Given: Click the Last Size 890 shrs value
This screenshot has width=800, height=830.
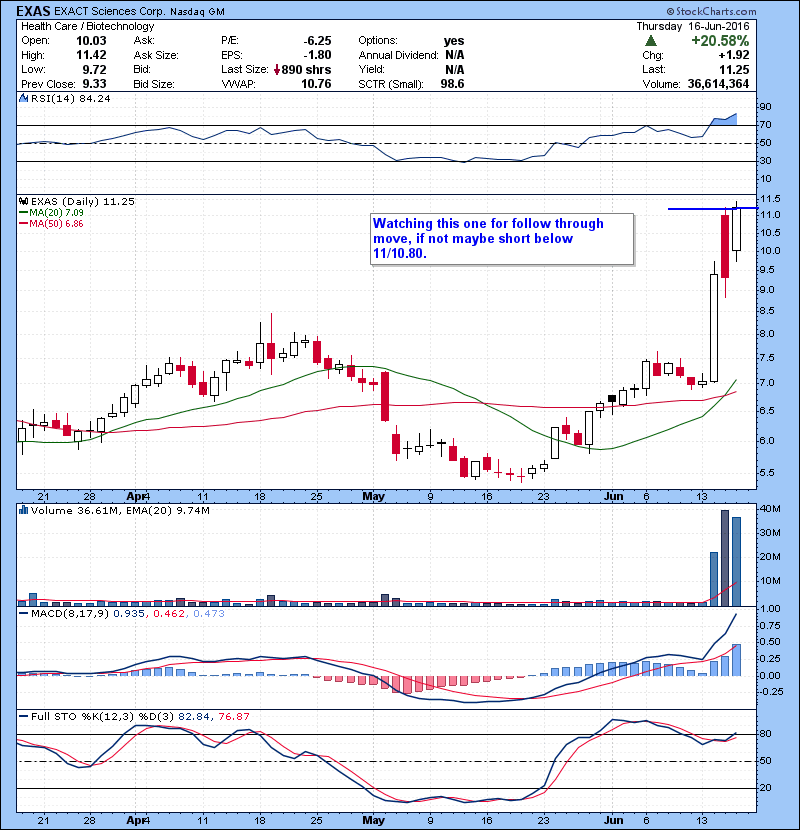Looking at the screenshot, I should pos(306,69).
